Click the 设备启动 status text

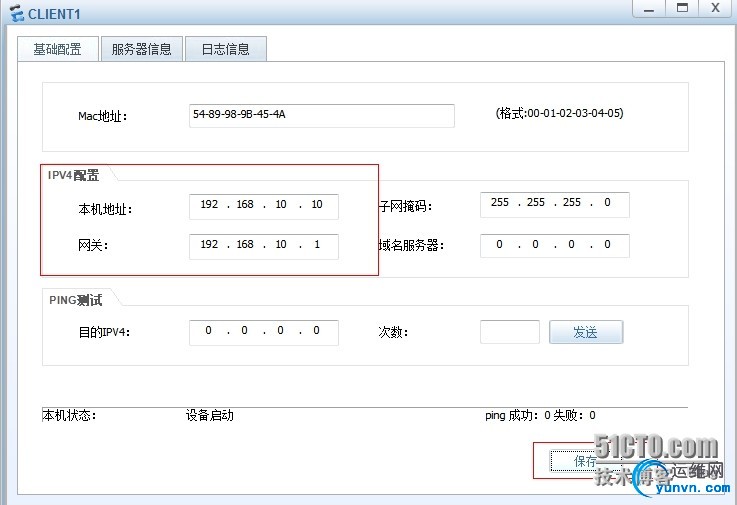210,415
